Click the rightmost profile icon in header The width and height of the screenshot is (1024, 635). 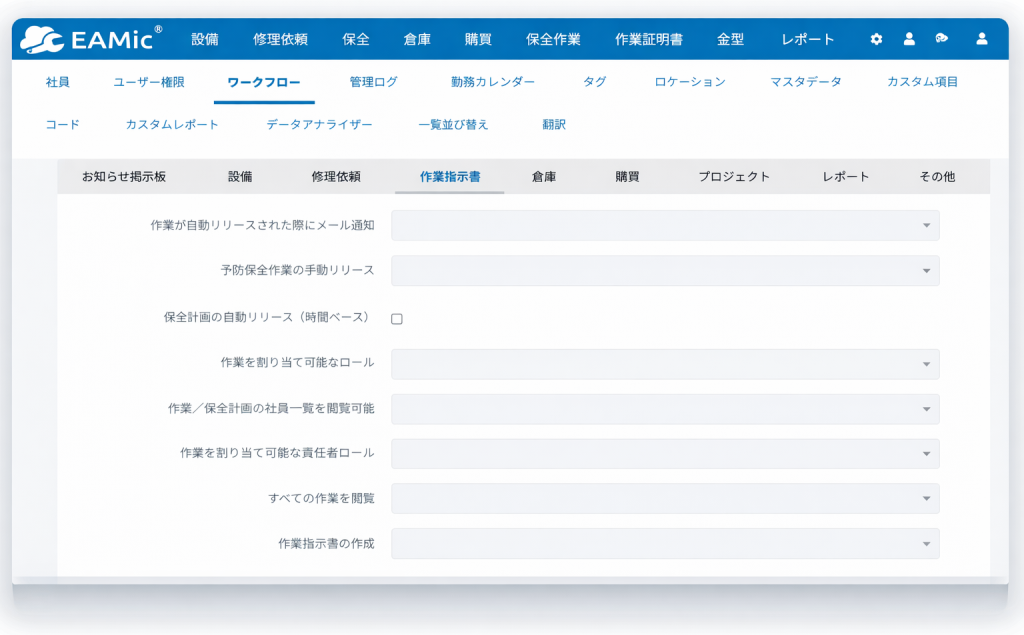(981, 39)
